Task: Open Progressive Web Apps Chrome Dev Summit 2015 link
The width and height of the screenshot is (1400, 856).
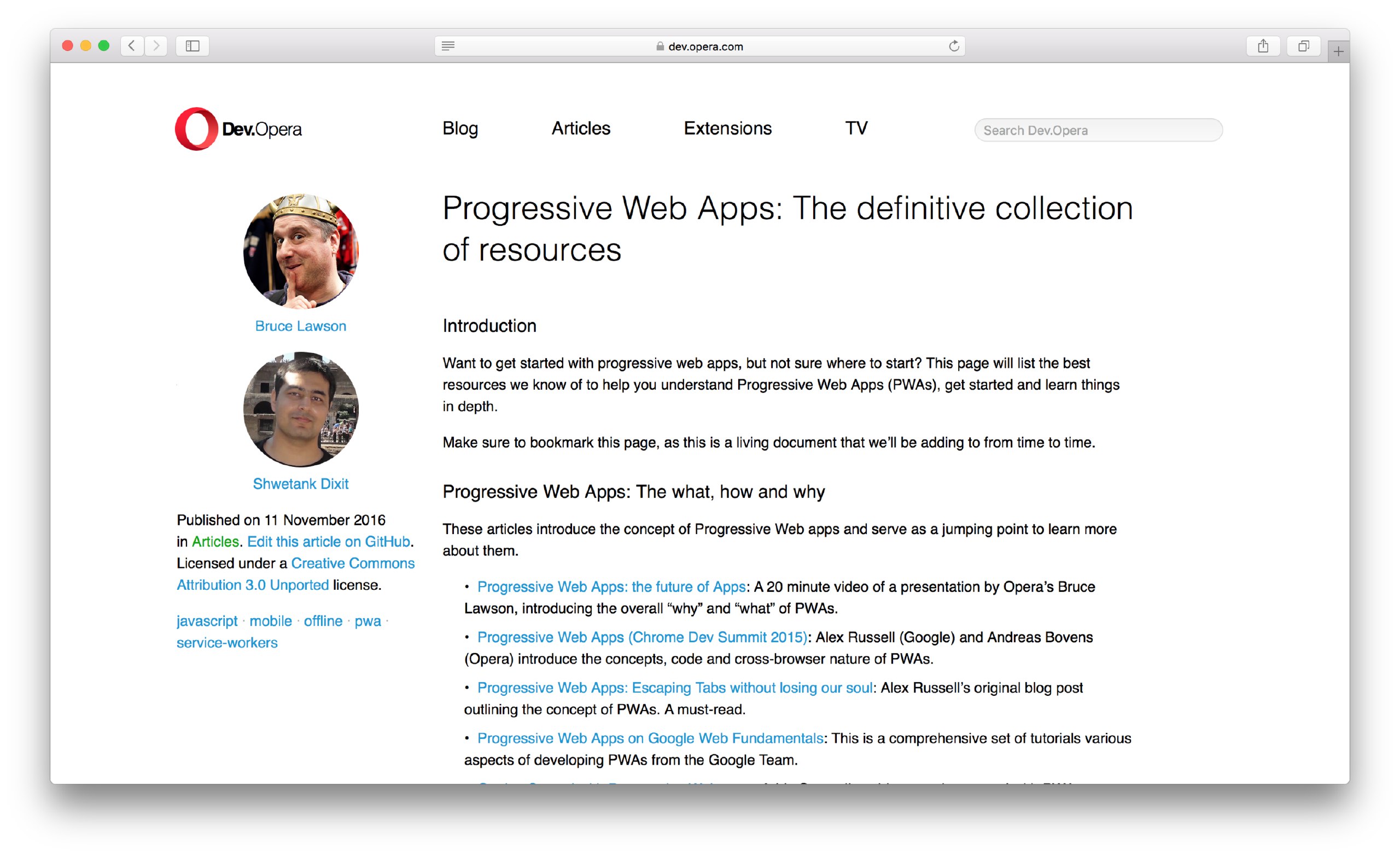Action: (642, 637)
